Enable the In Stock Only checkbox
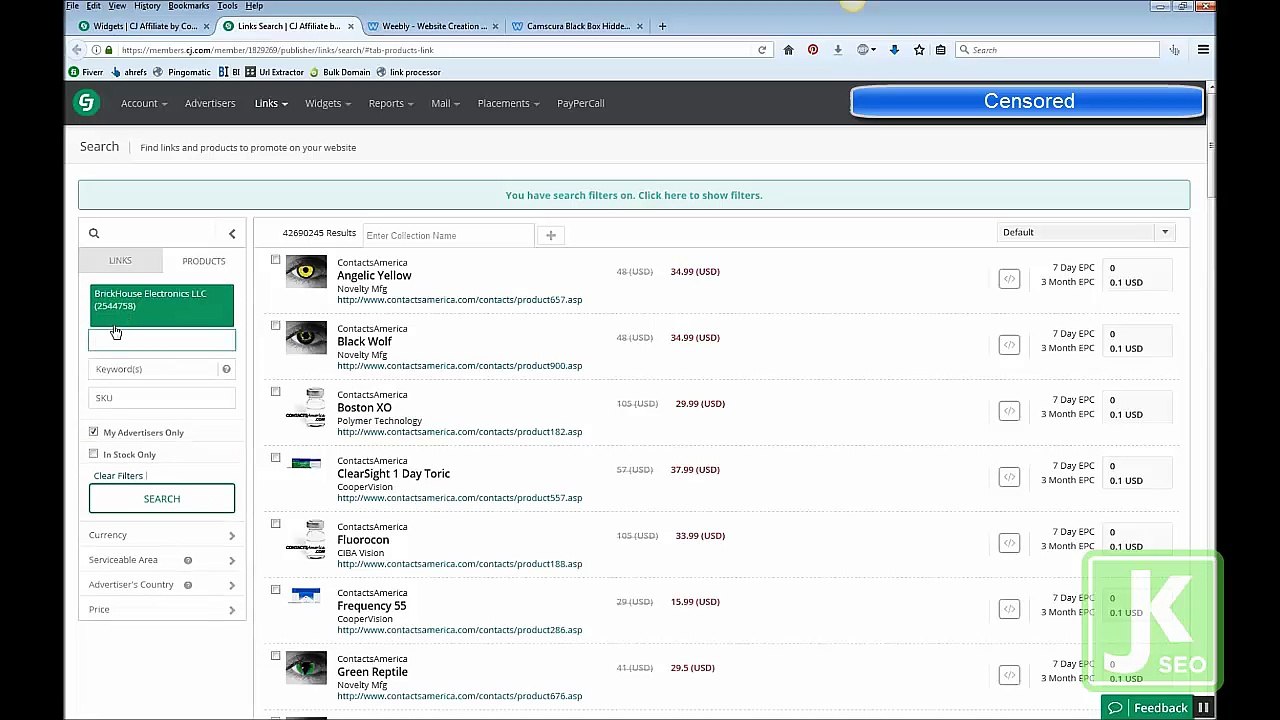Screen dimensions: 1280x720 click(94, 454)
